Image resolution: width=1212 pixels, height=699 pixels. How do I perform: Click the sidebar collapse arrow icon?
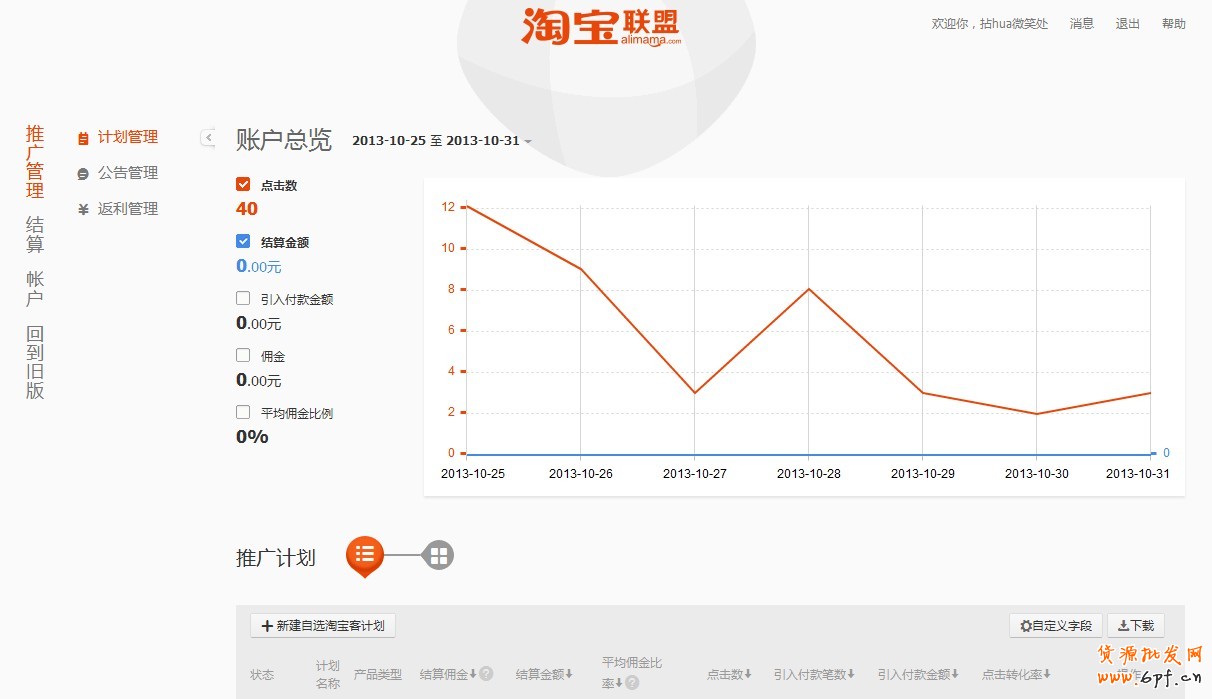[x=208, y=138]
